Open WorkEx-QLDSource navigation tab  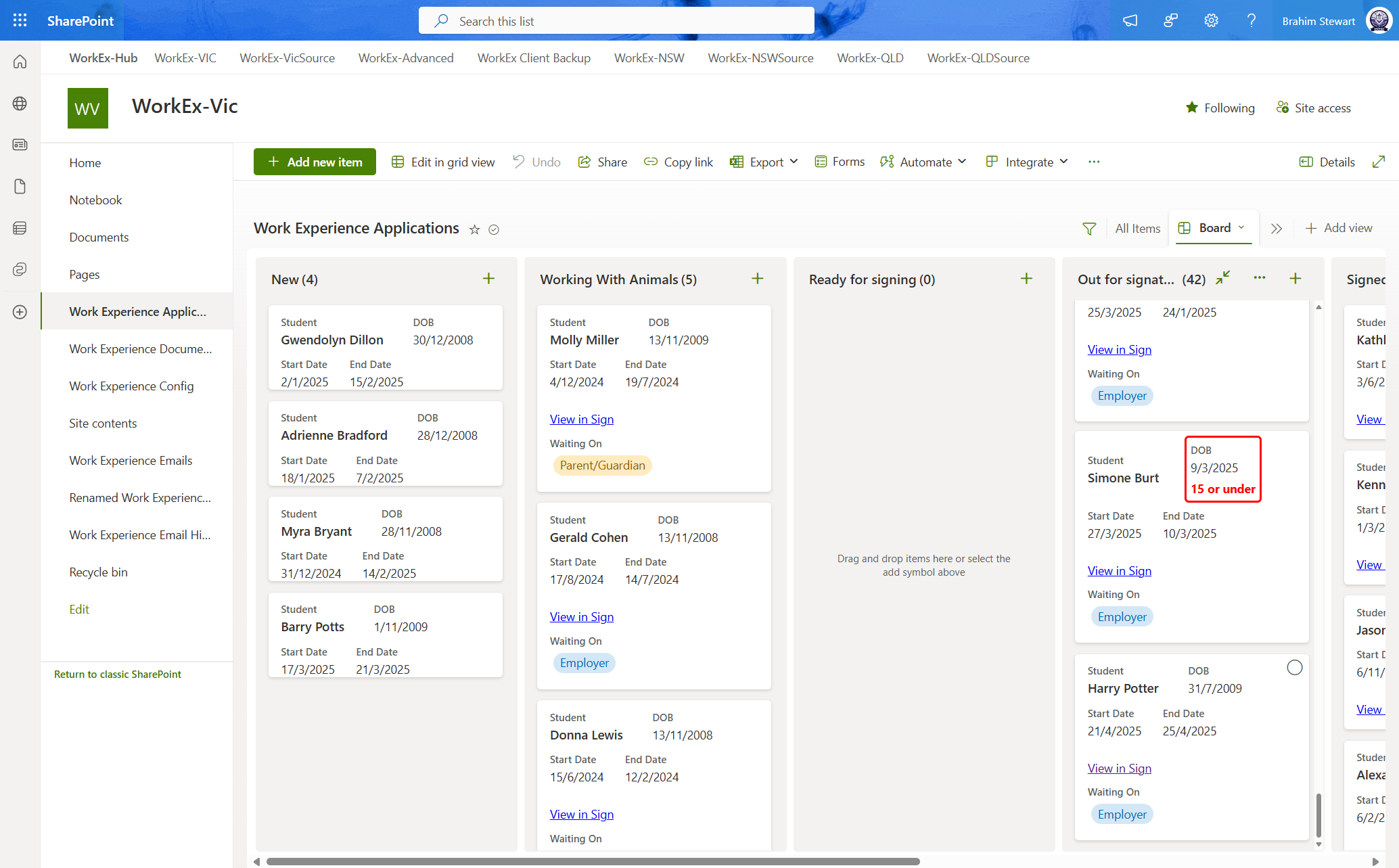tap(978, 58)
